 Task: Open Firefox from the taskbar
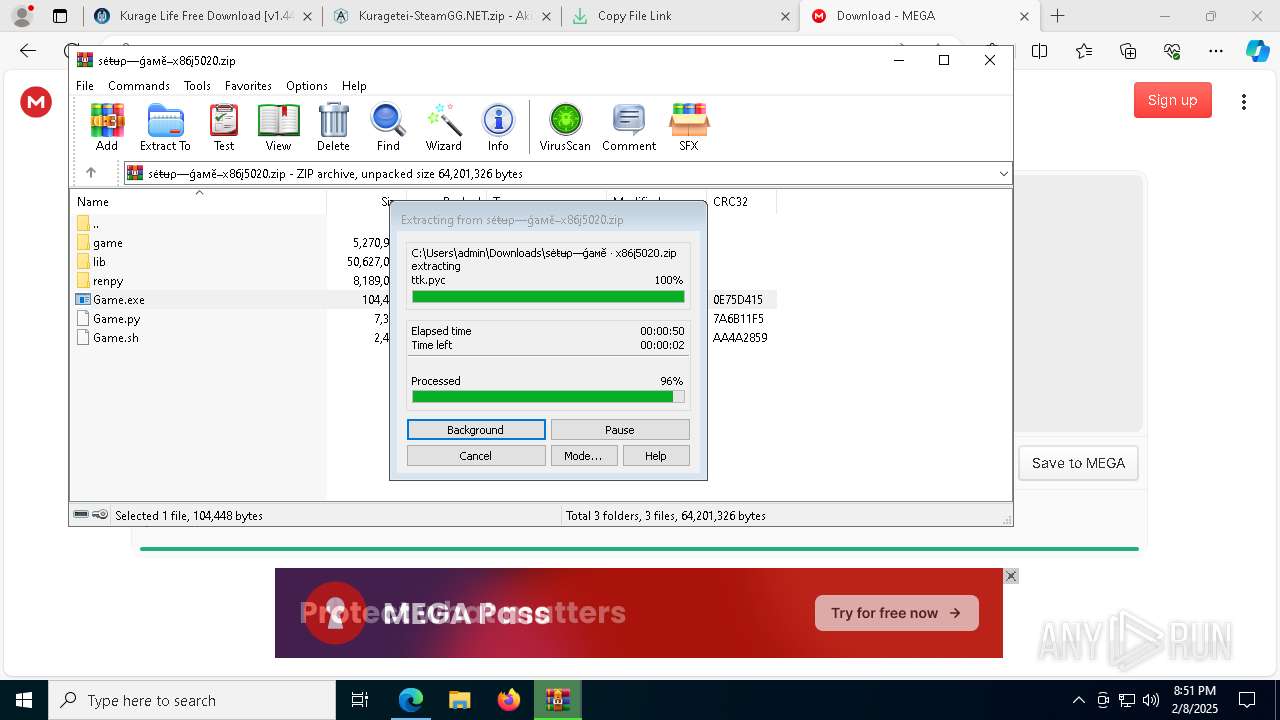[x=509, y=700]
